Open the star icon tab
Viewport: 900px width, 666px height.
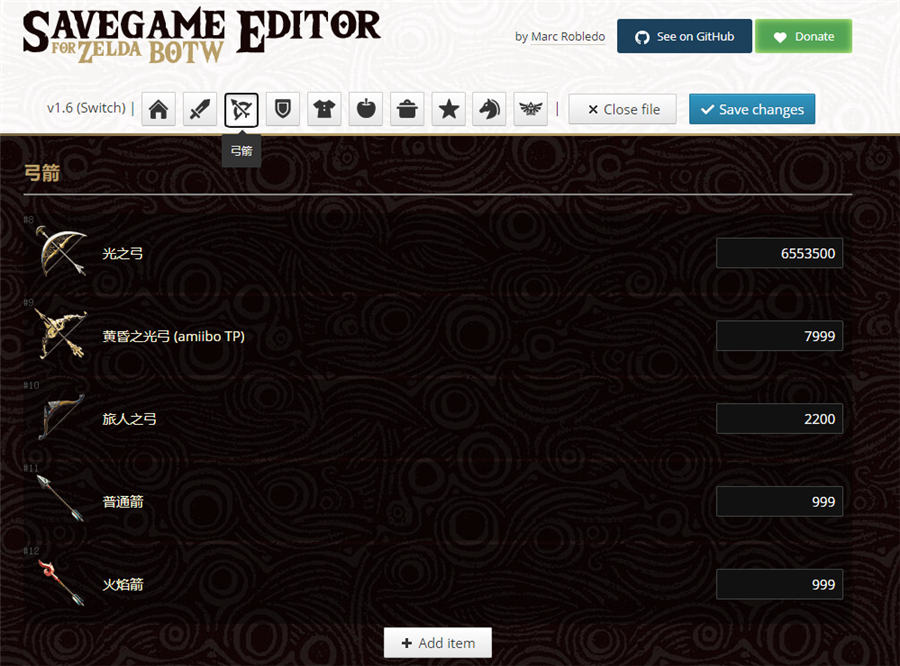tap(449, 109)
